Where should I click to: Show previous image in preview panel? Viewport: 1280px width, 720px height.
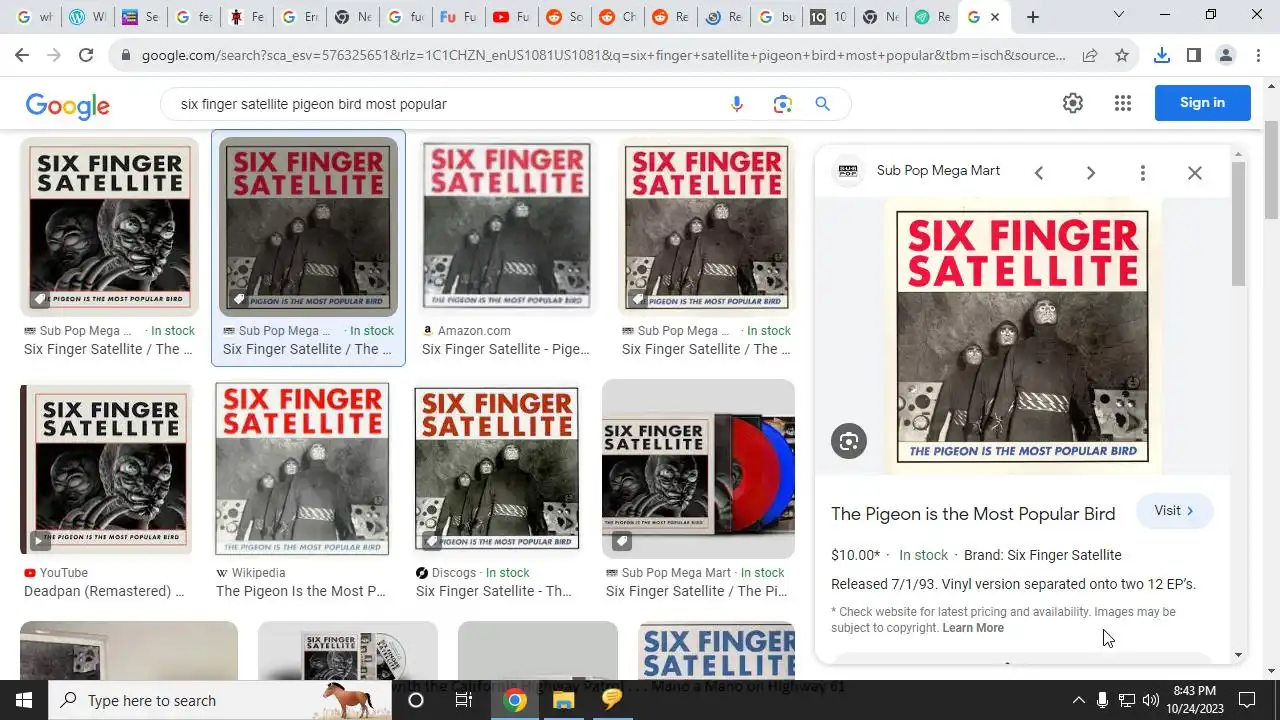tap(1039, 173)
